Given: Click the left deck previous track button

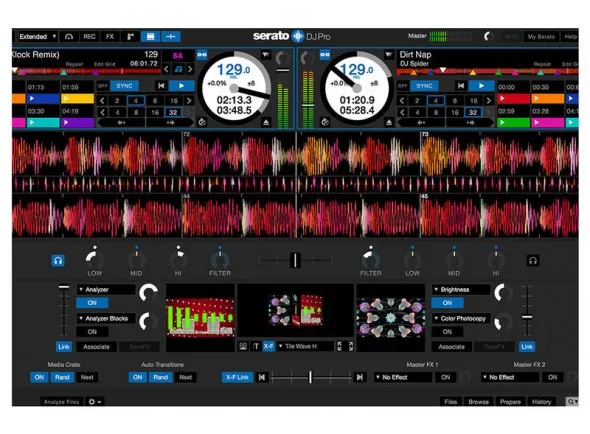Looking at the screenshot, I should pyautogui.click(x=161, y=86).
